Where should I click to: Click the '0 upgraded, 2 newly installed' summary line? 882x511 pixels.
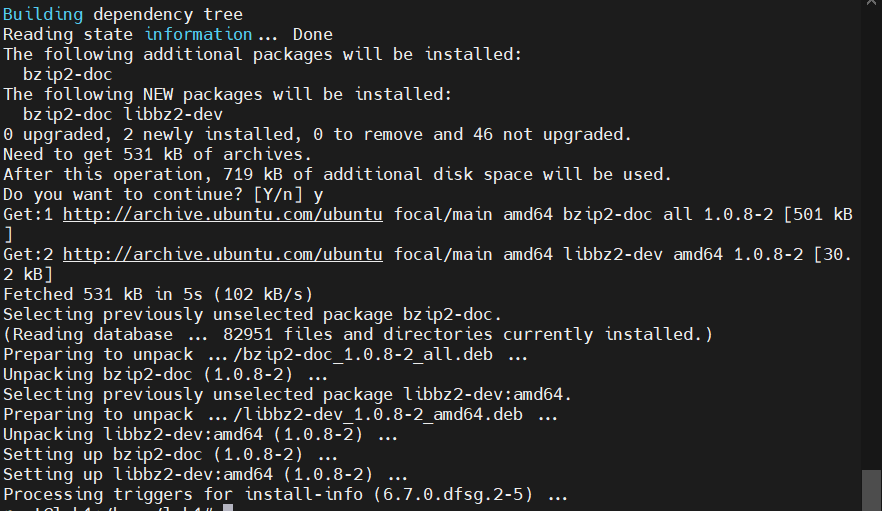pyautogui.click(x=316, y=134)
